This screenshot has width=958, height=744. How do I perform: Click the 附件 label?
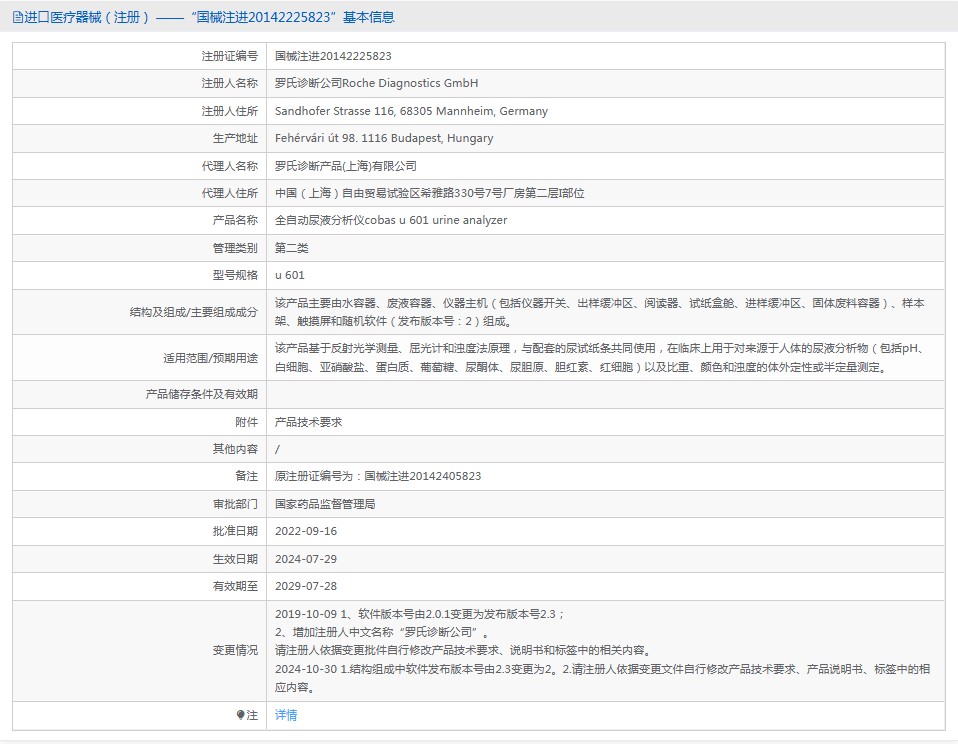[x=246, y=422]
